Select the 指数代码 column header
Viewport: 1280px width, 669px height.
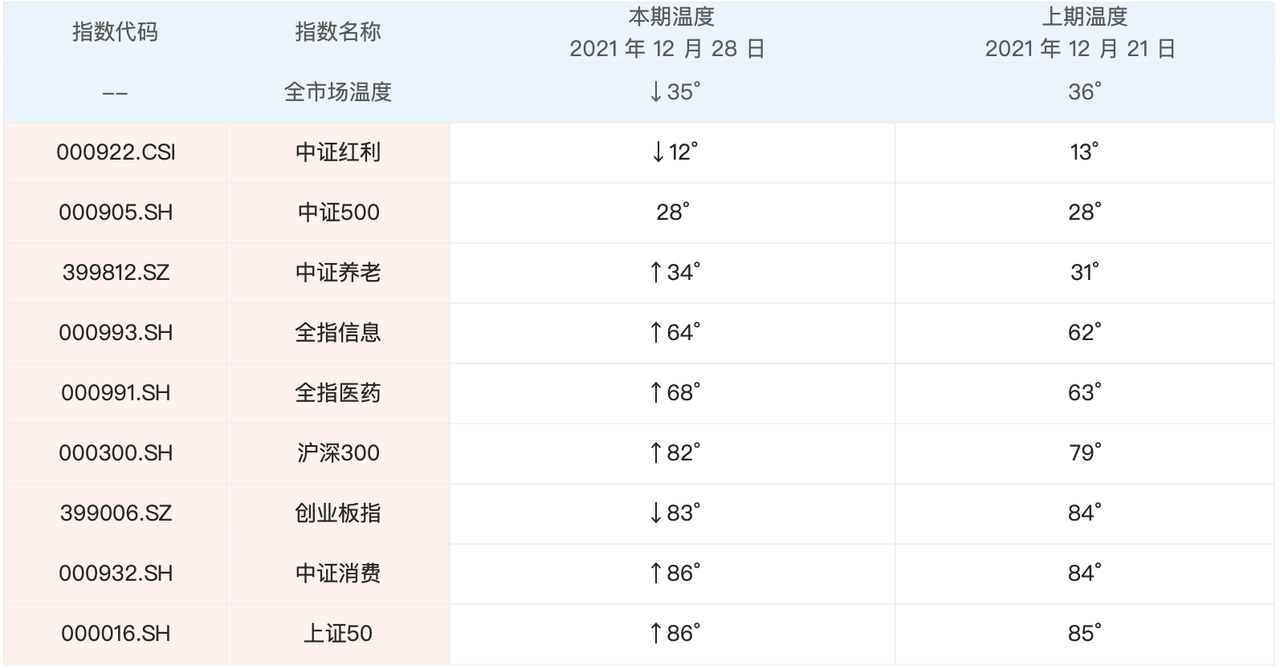pyautogui.click(x=115, y=32)
